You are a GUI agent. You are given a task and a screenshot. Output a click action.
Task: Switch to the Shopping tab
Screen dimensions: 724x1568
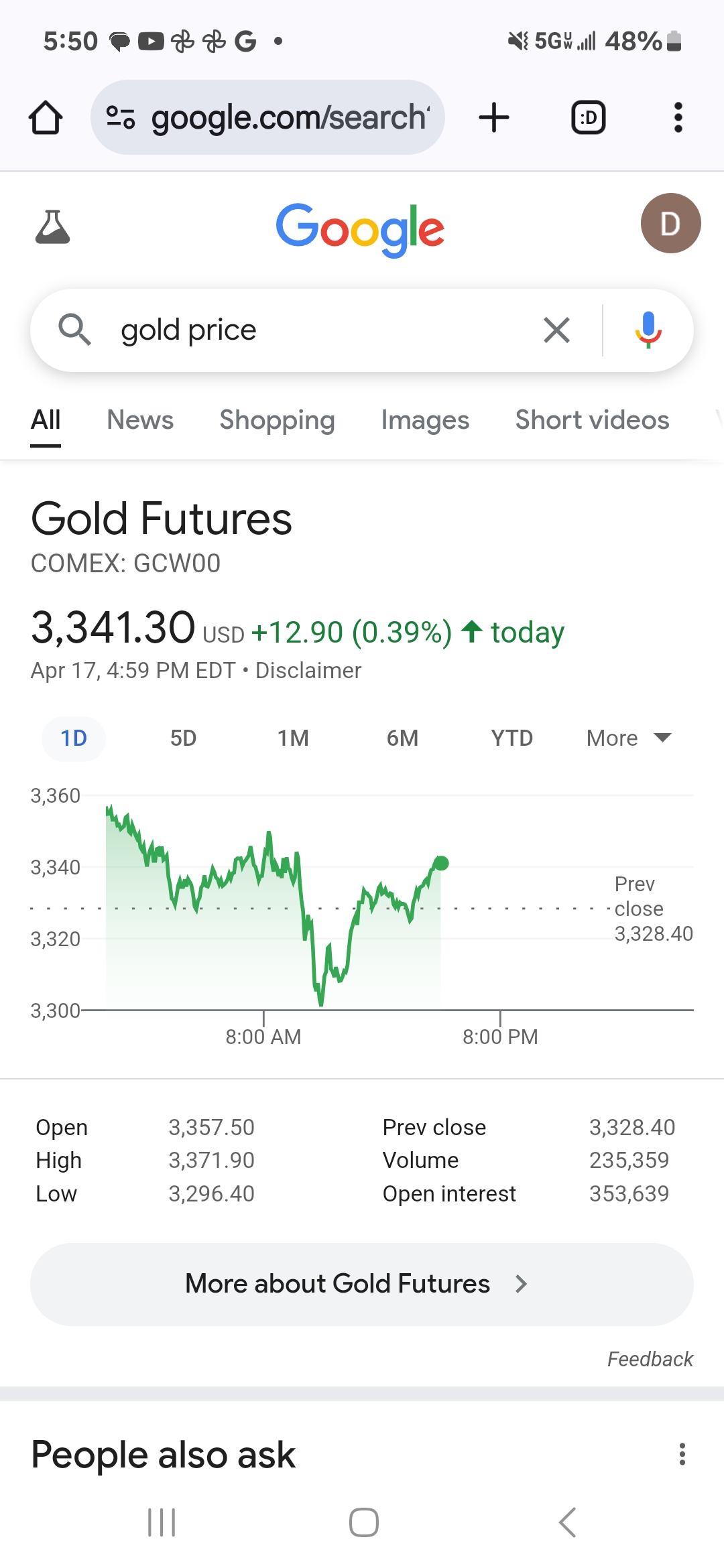pyautogui.click(x=277, y=420)
